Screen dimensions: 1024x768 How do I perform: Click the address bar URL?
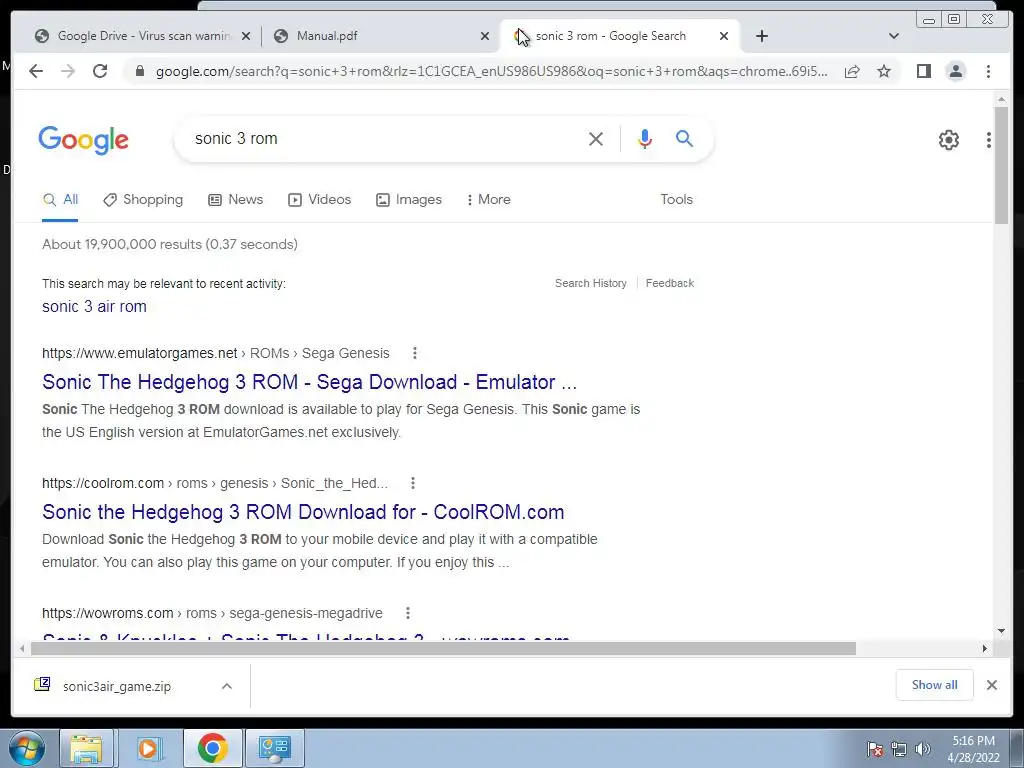click(x=491, y=71)
